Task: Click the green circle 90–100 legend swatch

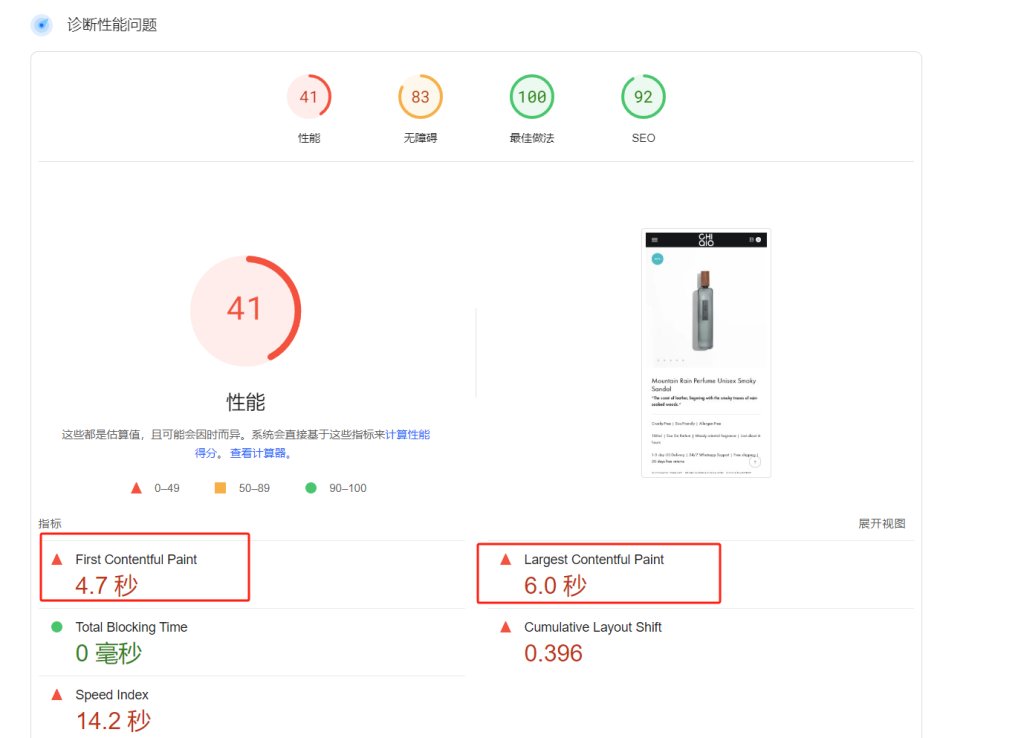Action: click(x=311, y=488)
